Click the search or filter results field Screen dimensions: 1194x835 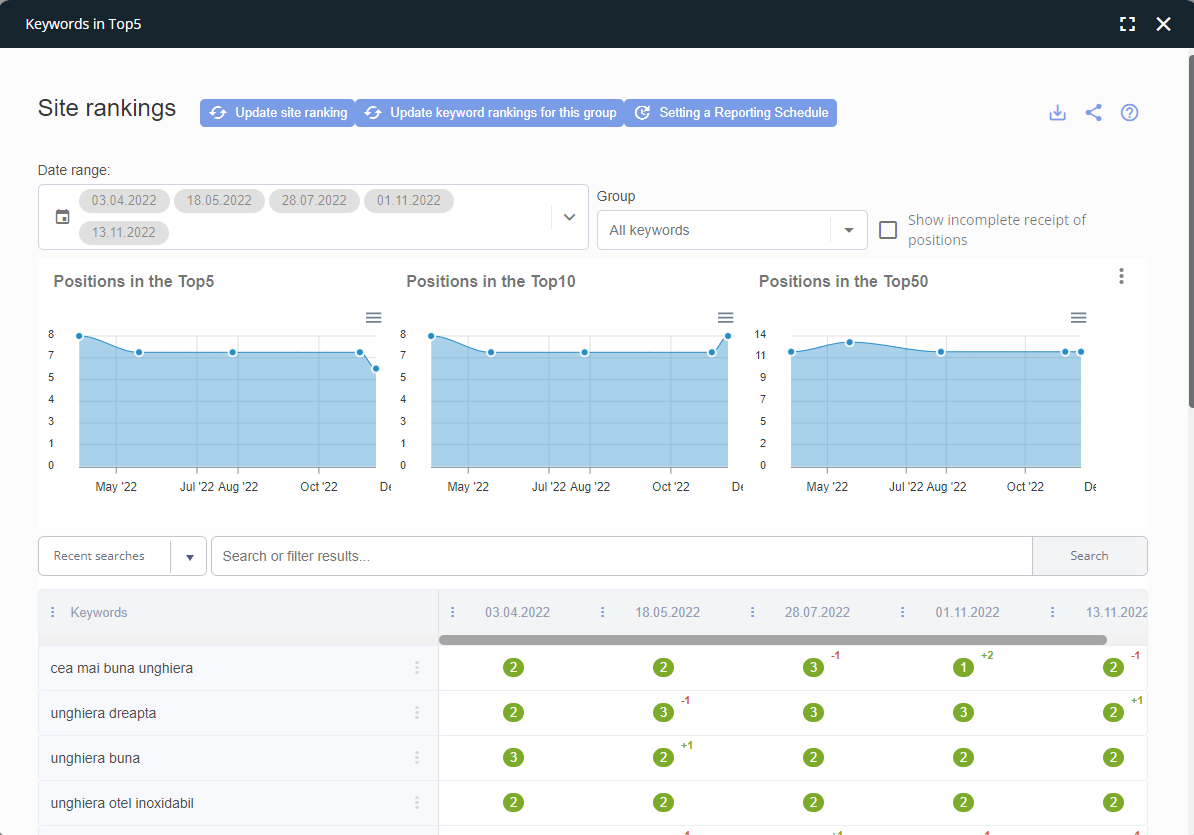621,556
